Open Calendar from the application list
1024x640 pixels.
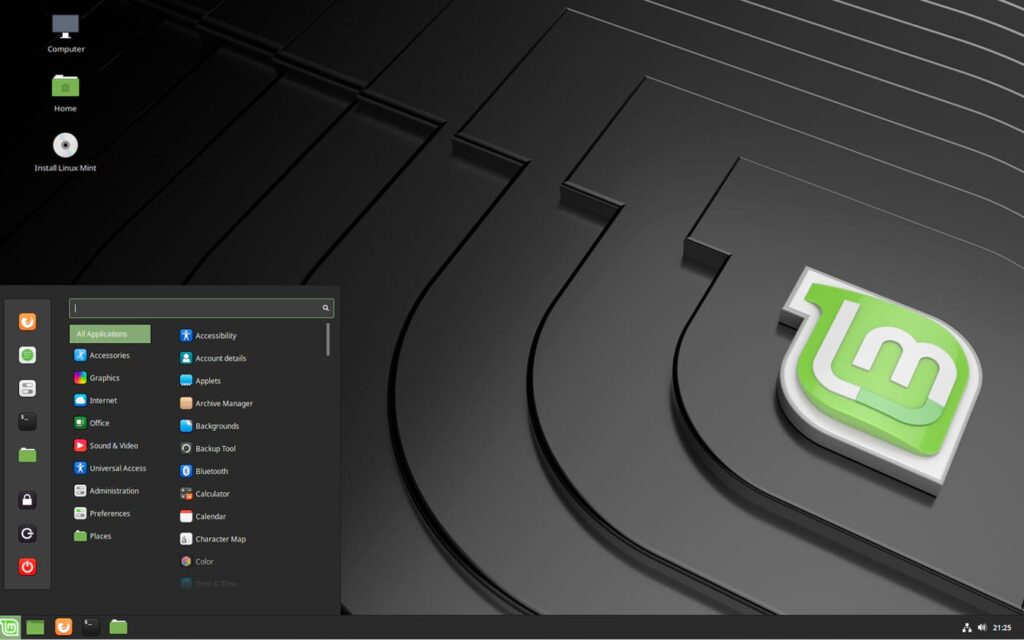[203, 516]
